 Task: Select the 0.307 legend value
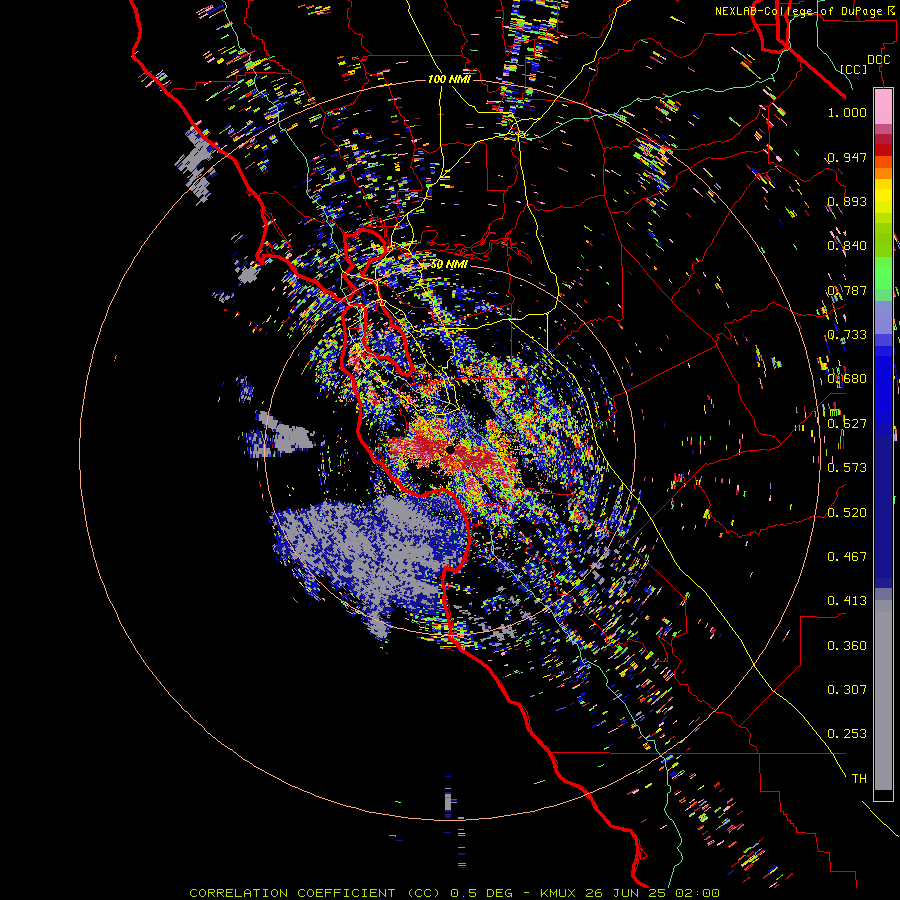(847, 690)
